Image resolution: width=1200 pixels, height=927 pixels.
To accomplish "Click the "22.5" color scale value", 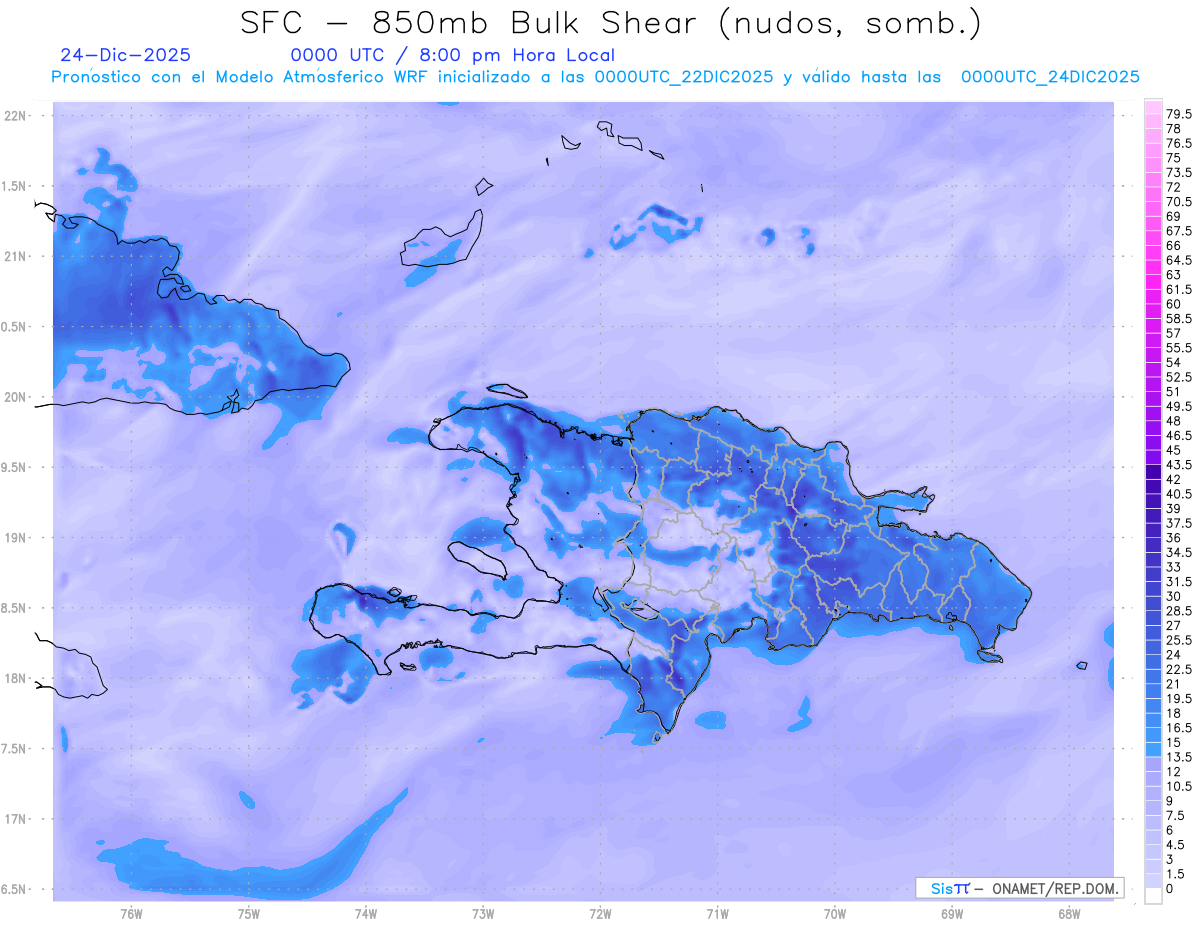I will pyautogui.click(x=1179, y=669).
